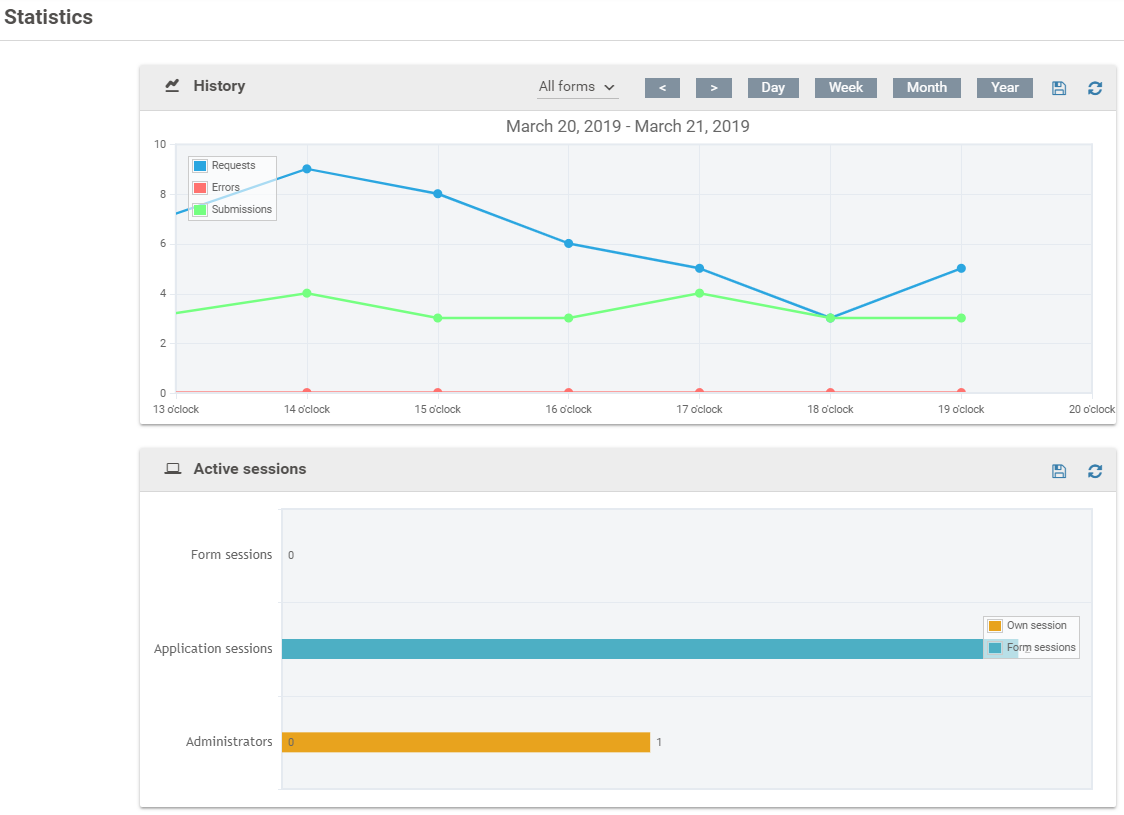
Task: Refresh the Active sessions panel
Action: point(1095,471)
